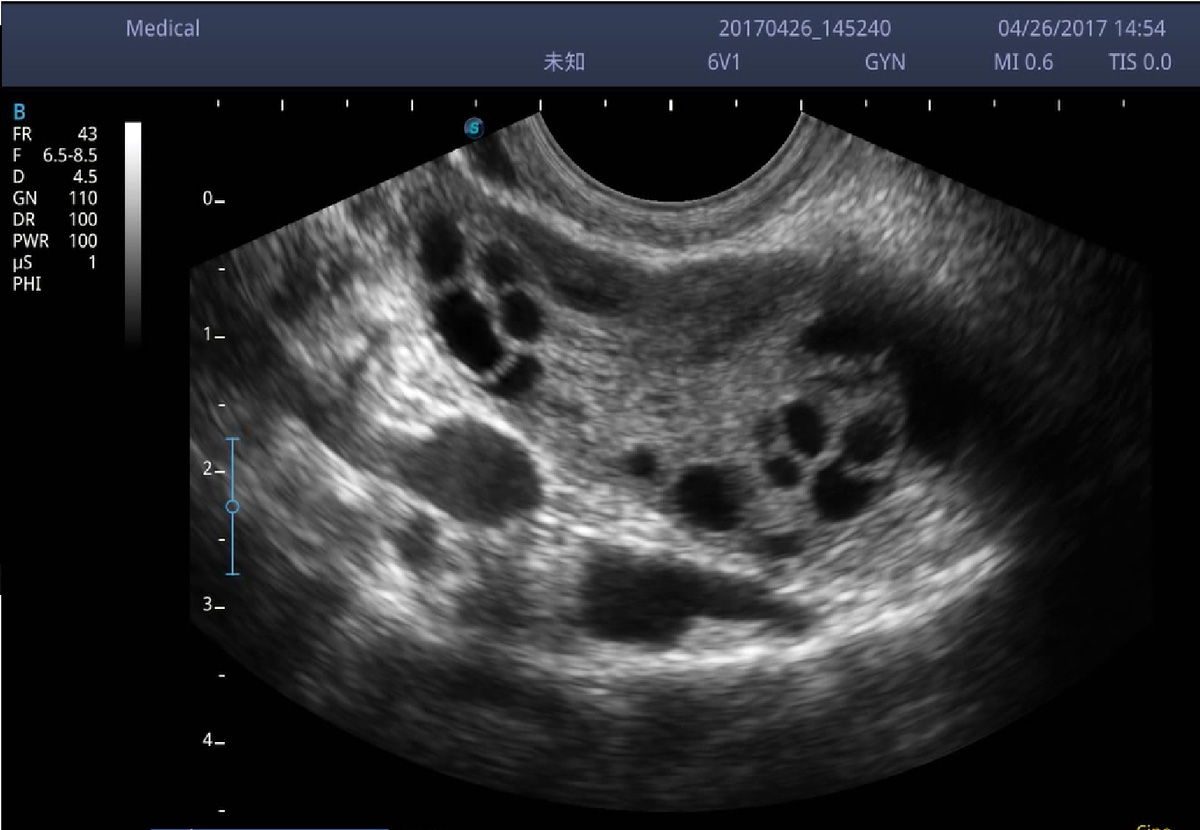Click the blue focal zone circle marker
This screenshot has height=830, width=1200.
232,507
